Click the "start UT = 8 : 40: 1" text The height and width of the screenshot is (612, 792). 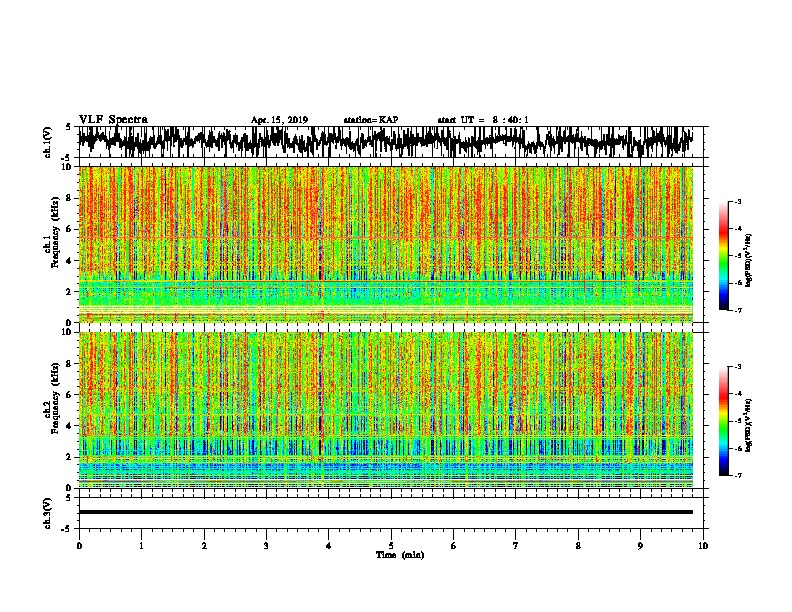click(483, 120)
